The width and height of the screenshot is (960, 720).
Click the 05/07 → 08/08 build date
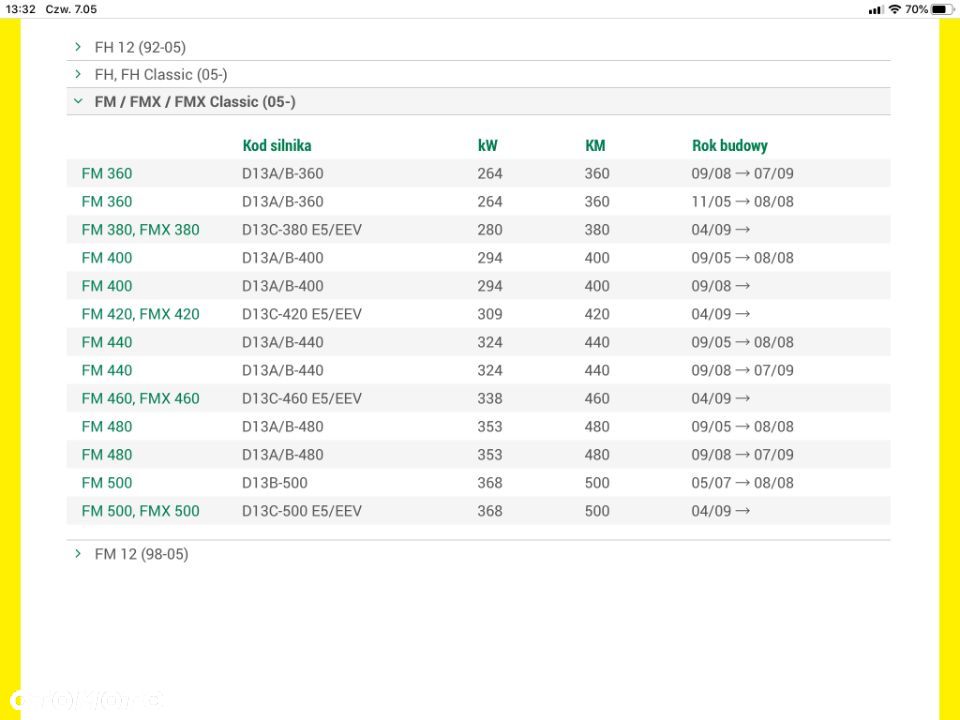(743, 483)
